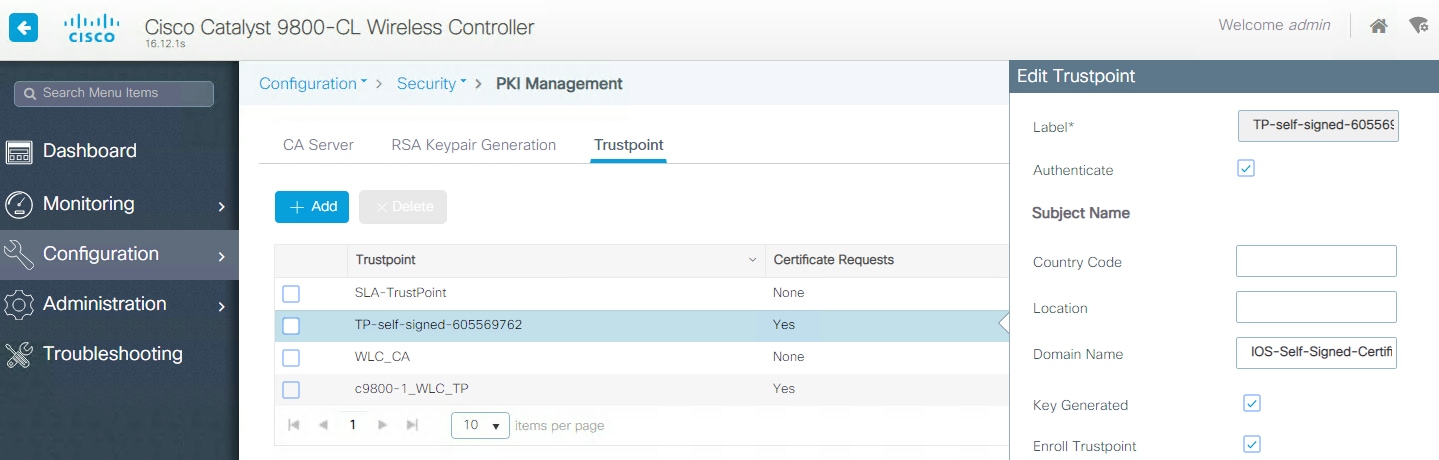The width and height of the screenshot is (1439, 460).
Task: Click page number 1 in pager
Action: (x=353, y=425)
